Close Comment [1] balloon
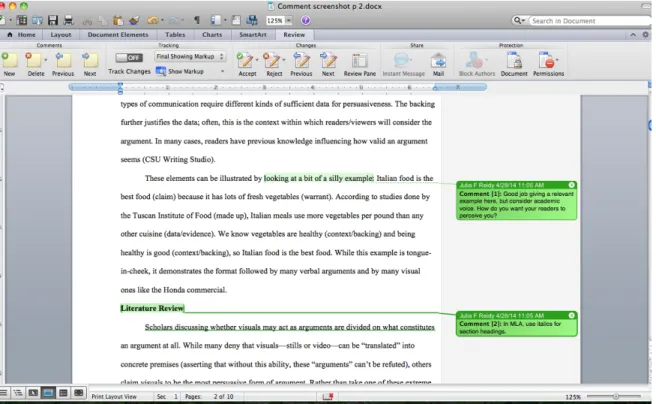656x404 pixels. [x=571, y=185]
